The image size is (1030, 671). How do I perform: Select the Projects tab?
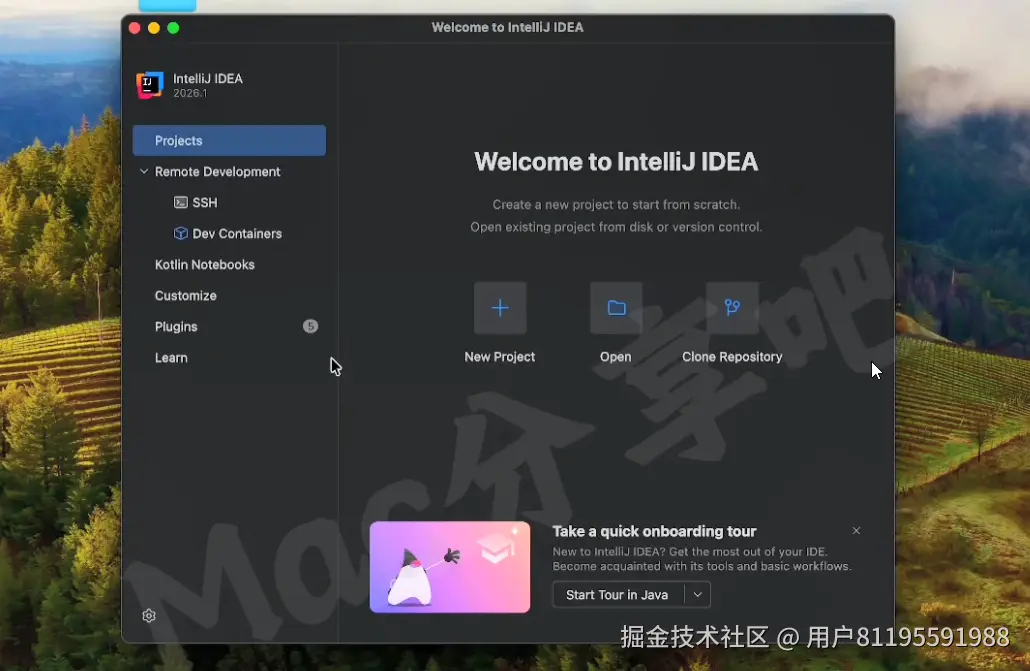pyautogui.click(x=229, y=141)
